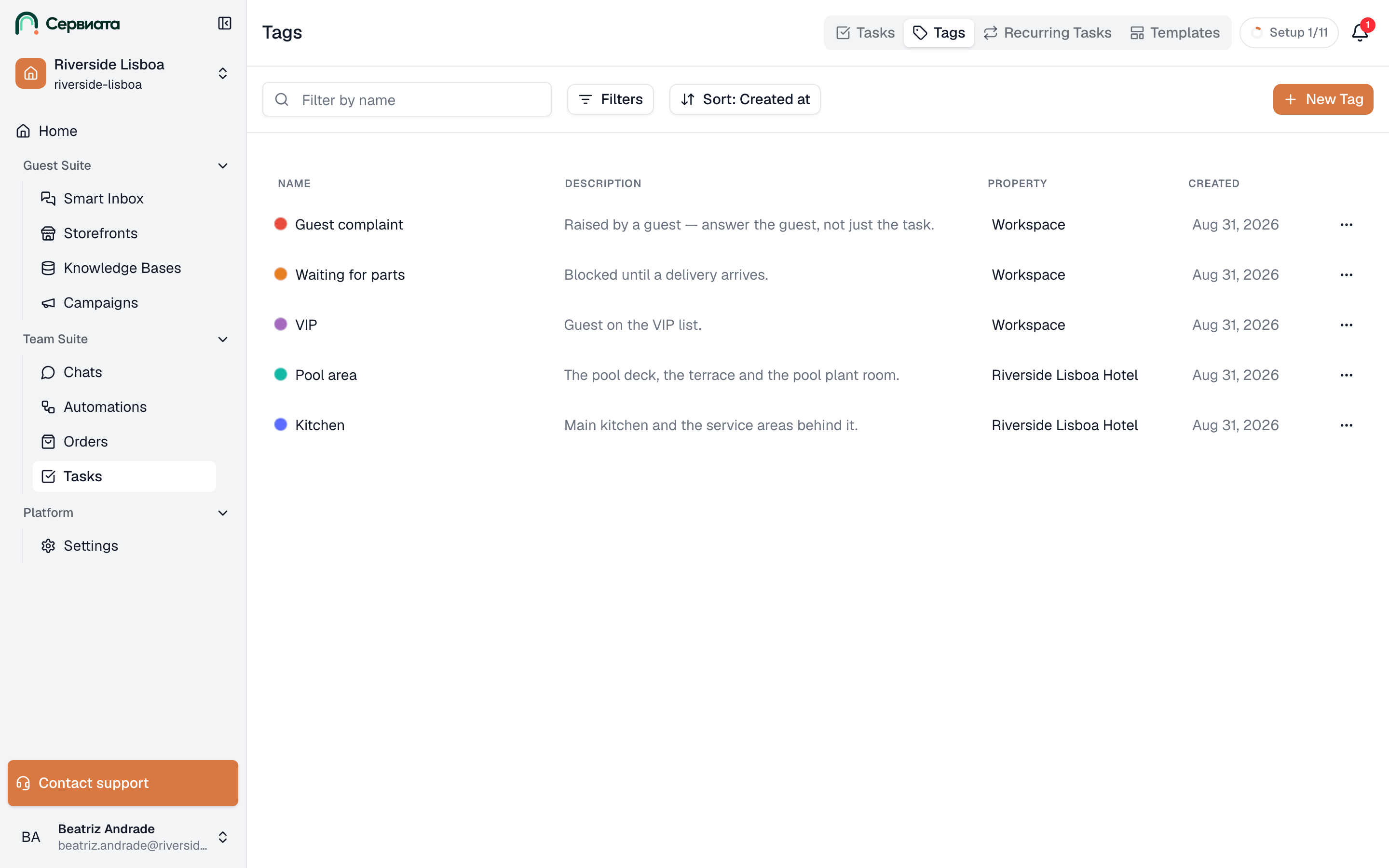The width and height of the screenshot is (1389, 868).
Task: Click the red Guest complaint color dot
Action: click(281, 224)
